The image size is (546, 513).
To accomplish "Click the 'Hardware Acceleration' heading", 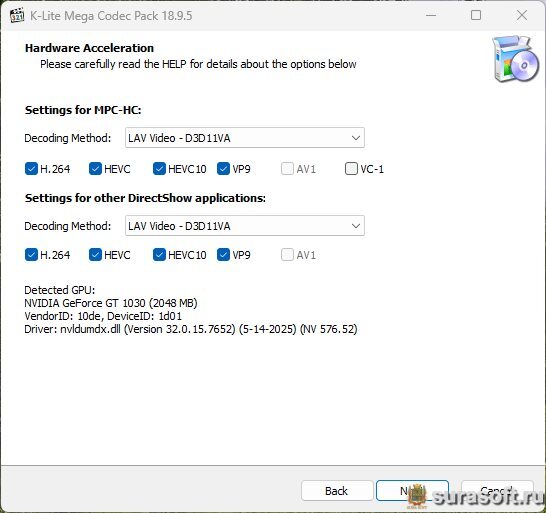I will tap(89, 48).
